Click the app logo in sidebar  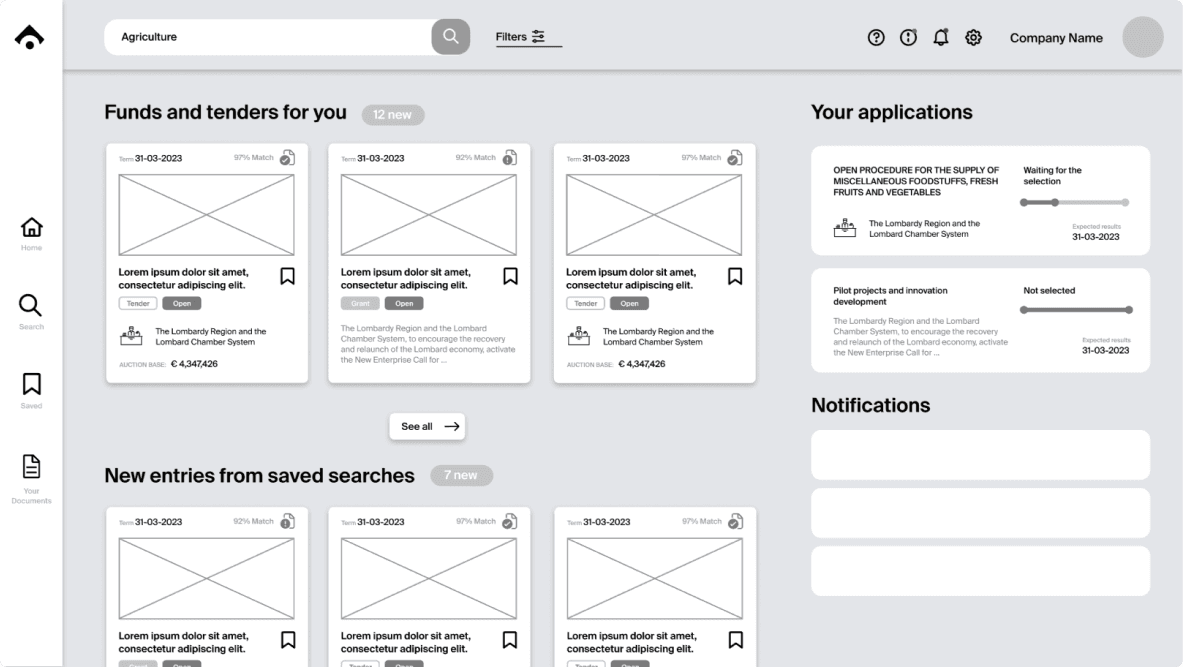[31, 37]
